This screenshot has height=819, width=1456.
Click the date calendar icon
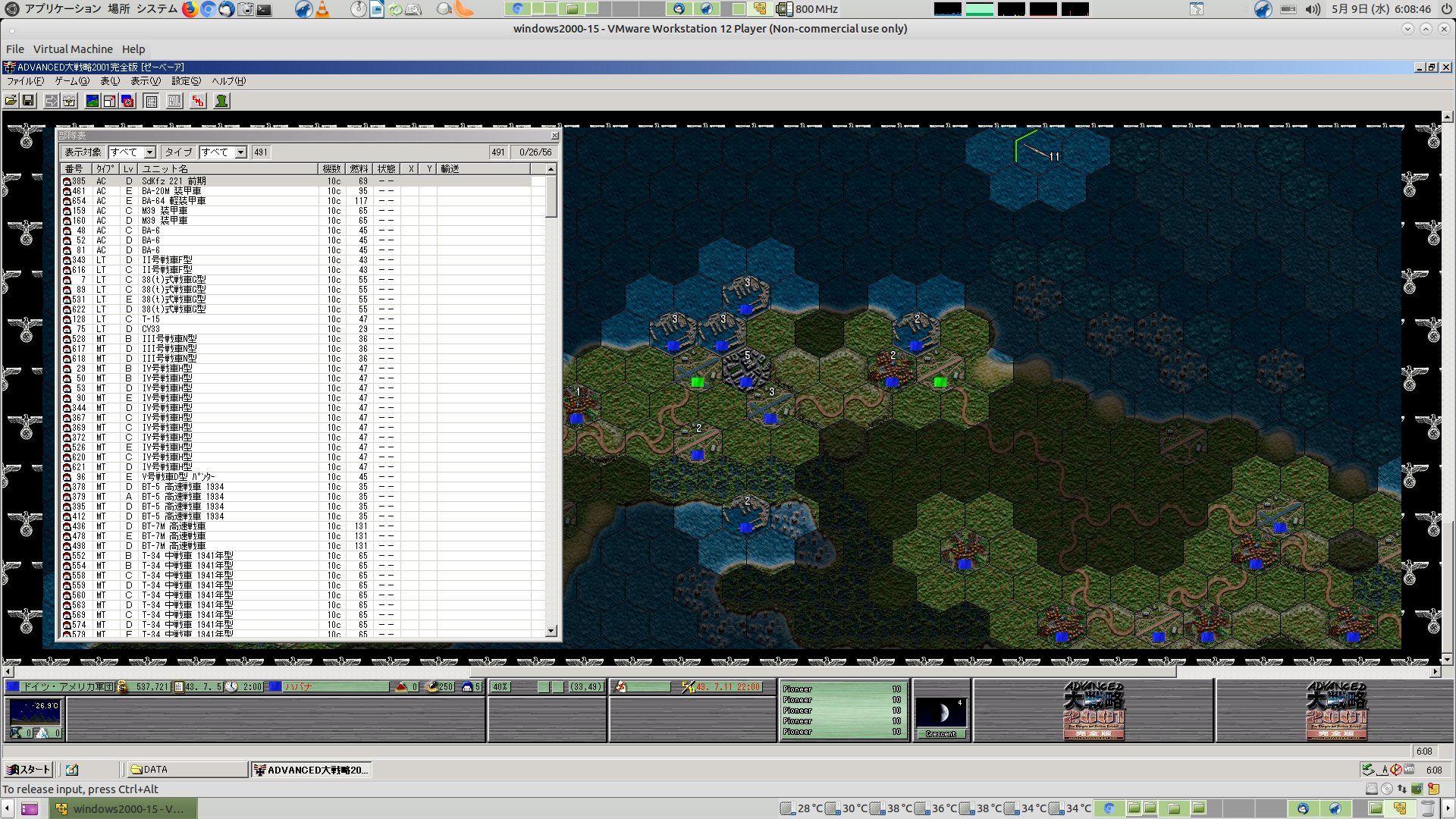click(179, 687)
